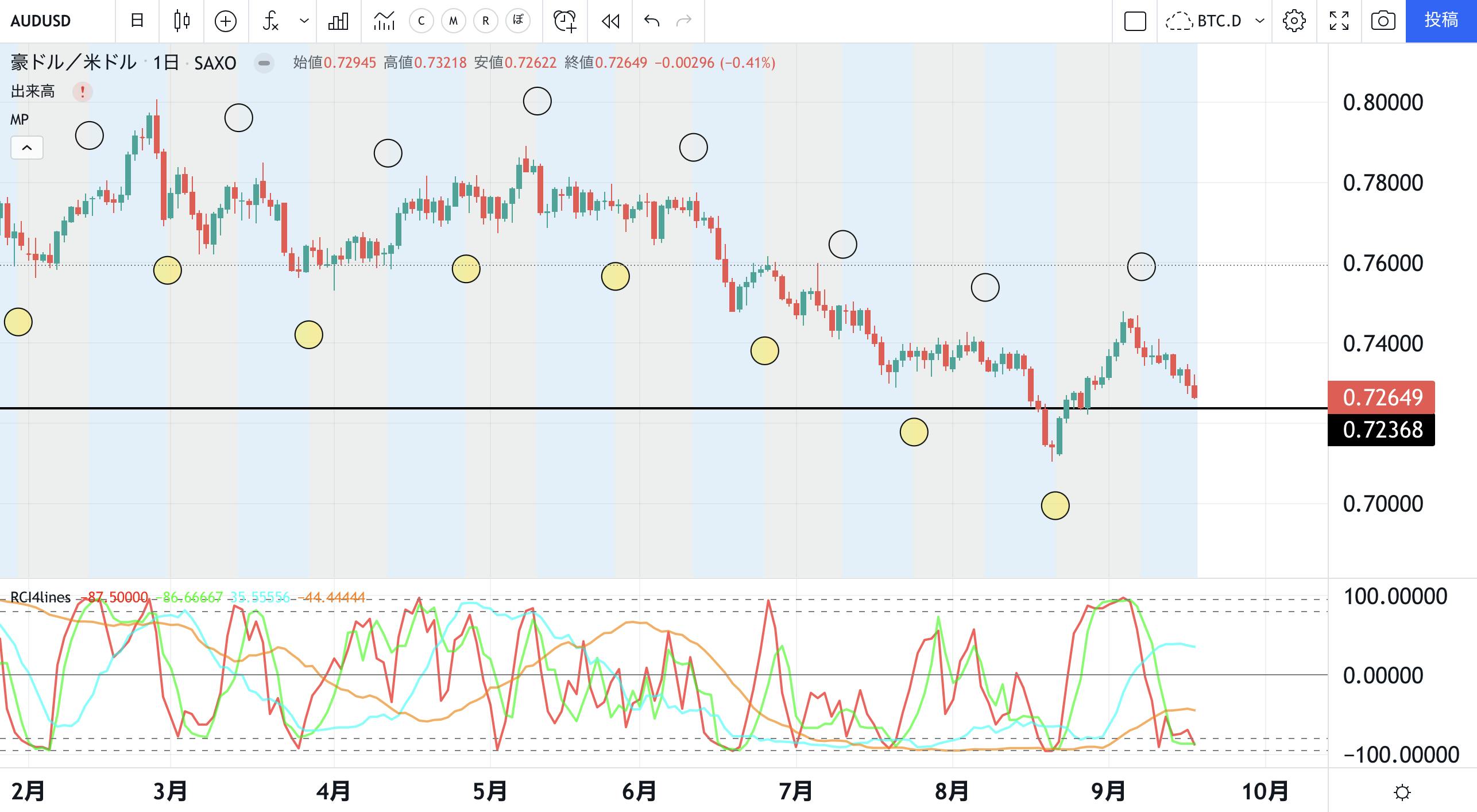Enter fullscreen mode with the arrows icon
1477x812 pixels.
click(1339, 21)
